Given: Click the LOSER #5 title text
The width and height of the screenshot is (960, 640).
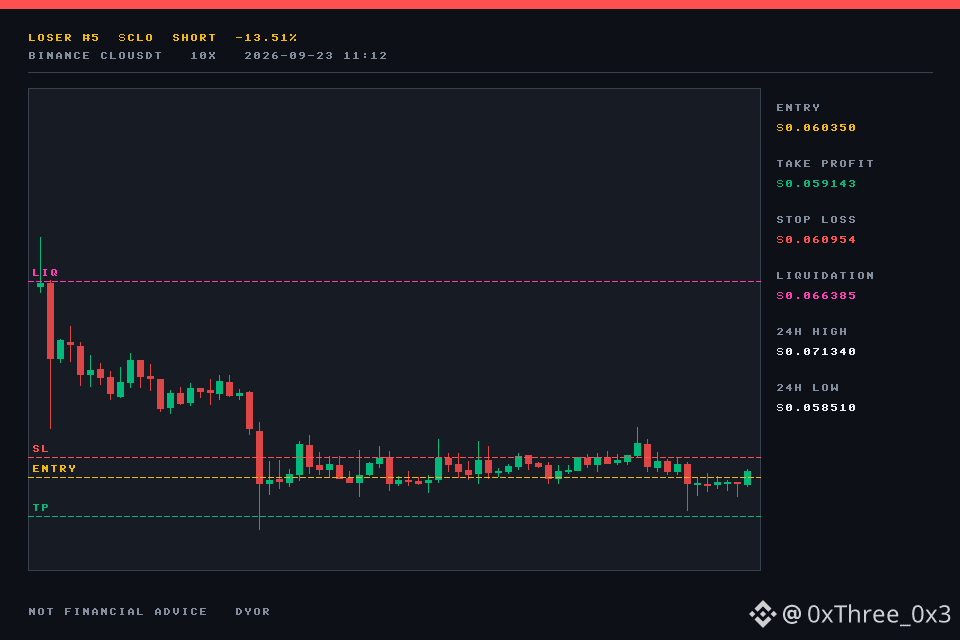Looking at the screenshot, I should pos(64,37).
